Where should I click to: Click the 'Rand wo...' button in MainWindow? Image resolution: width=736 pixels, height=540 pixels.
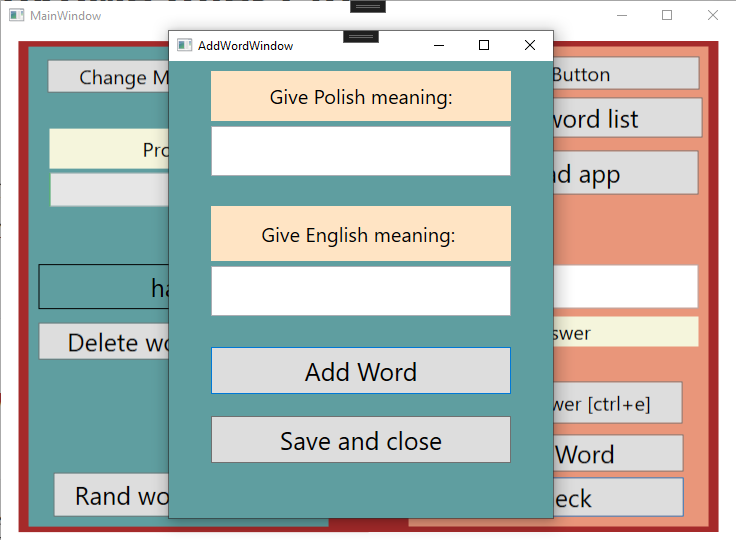(112, 495)
